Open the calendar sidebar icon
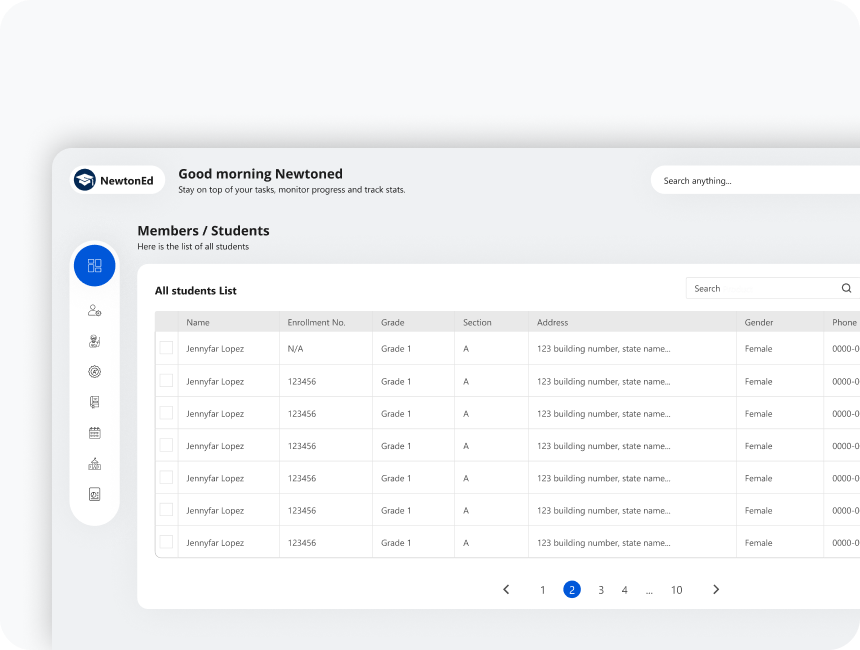The height and width of the screenshot is (650, 860). pos(94,433)
